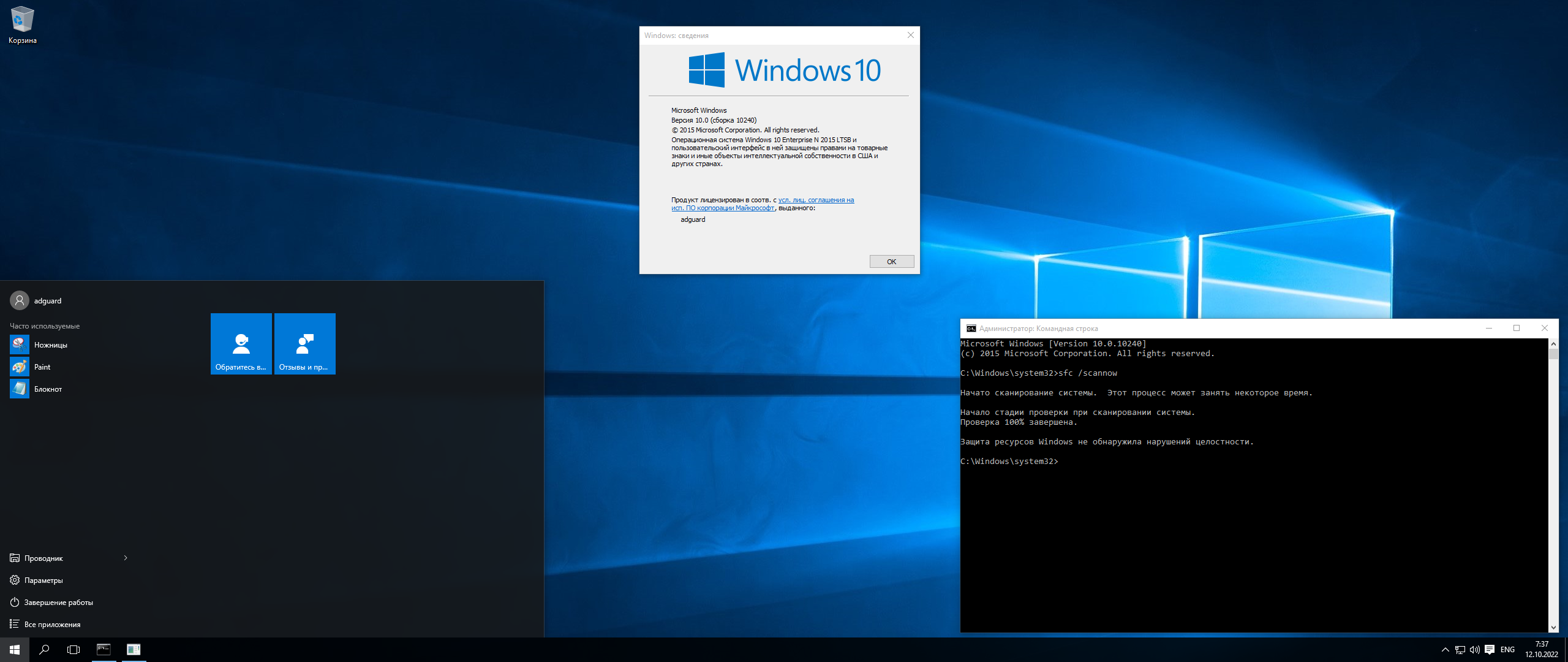1568x662 pixels.
Task: Click the adguard user avatar
Action: [x=20, y=300]
